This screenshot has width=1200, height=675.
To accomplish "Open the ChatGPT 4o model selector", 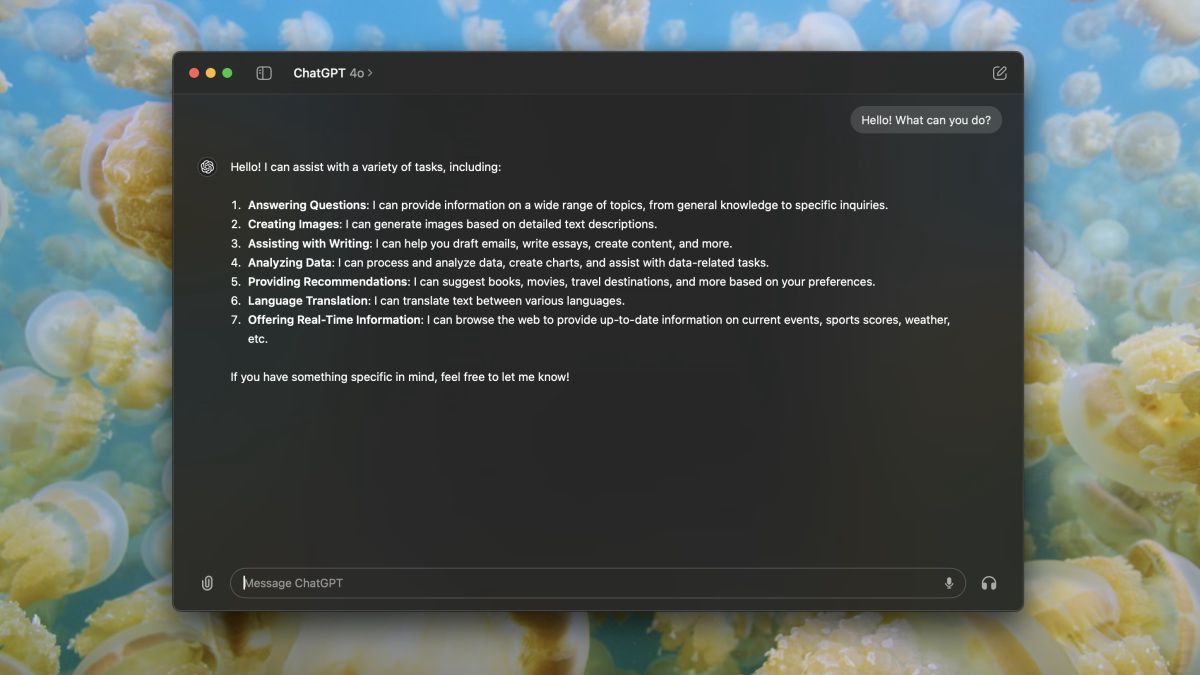I will click(333, 73).
